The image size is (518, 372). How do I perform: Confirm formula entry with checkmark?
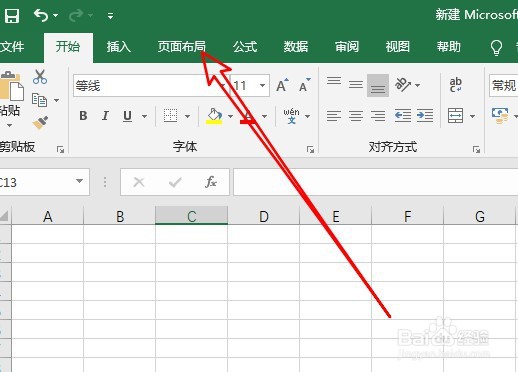pyautogui.click(x=175, y=182)
